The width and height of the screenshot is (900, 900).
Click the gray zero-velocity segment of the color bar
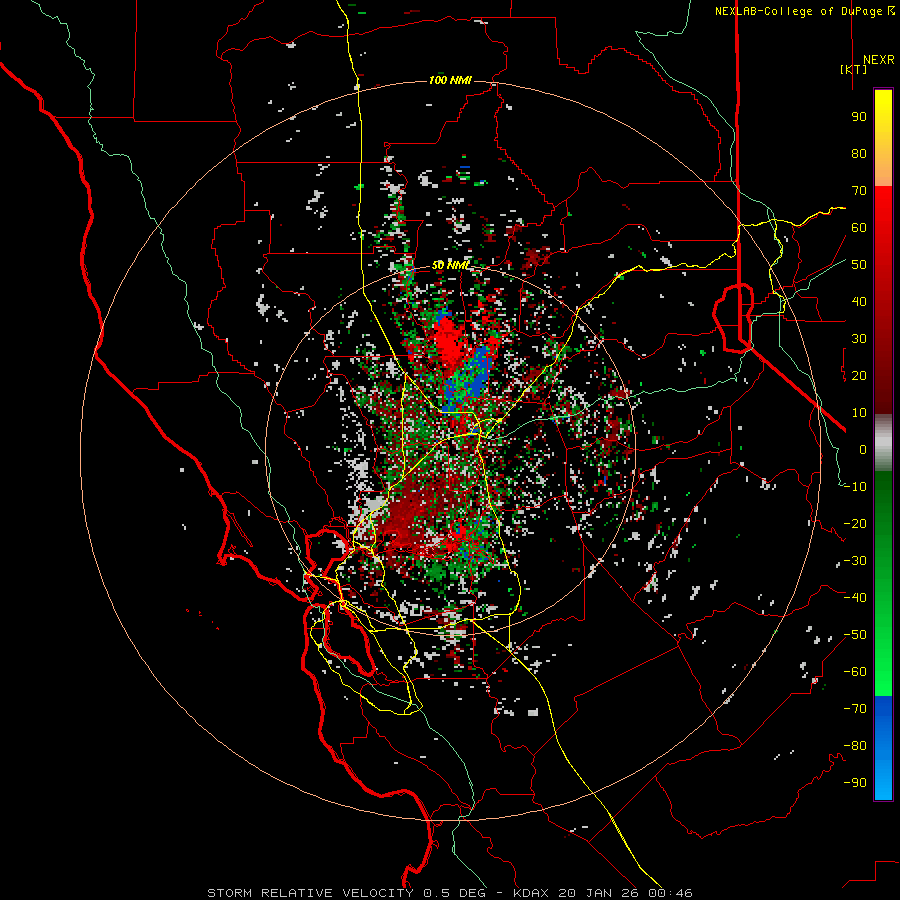click(883, 442)
